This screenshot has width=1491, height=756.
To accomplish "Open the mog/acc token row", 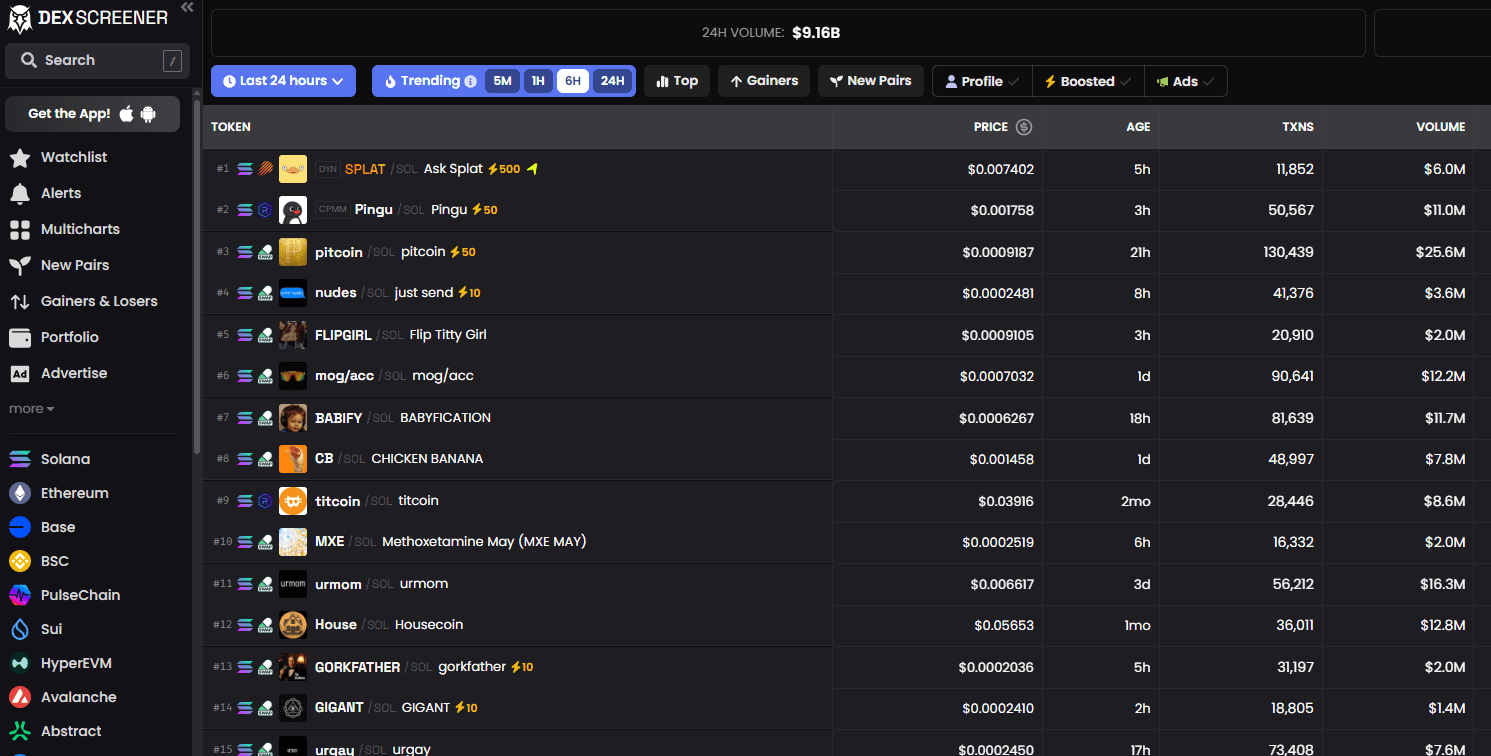I will 846,376.
